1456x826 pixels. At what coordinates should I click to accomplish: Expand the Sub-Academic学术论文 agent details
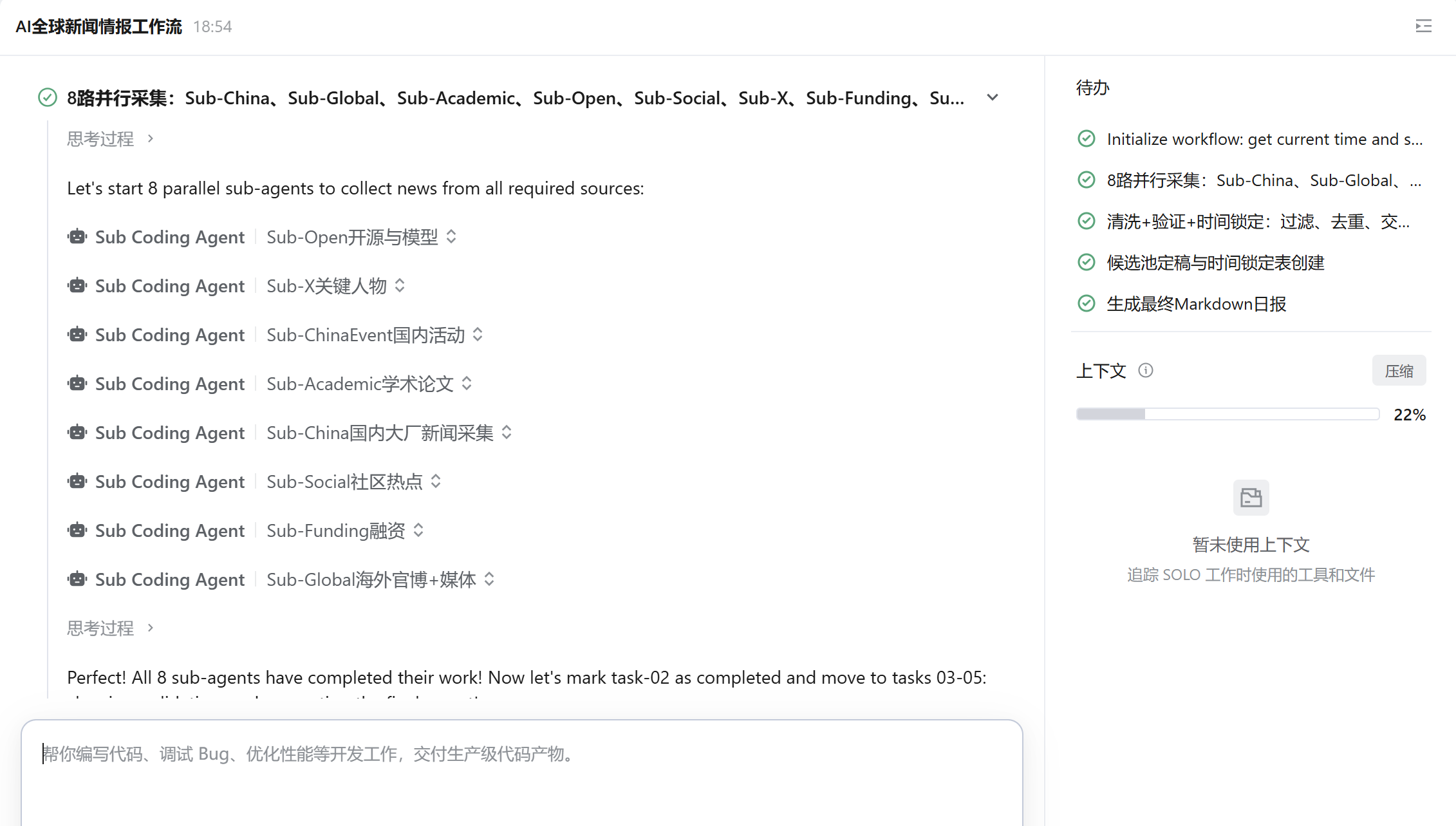467,384
